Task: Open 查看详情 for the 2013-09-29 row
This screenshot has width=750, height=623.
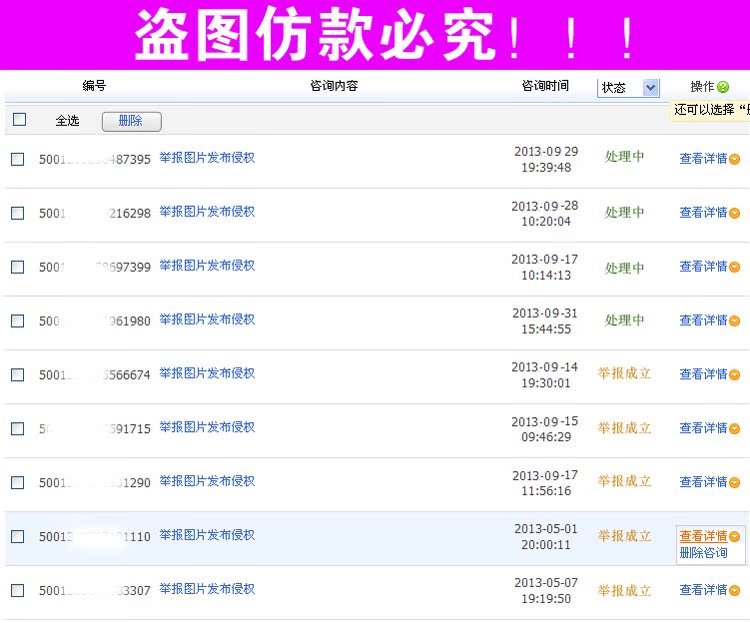Action: 703,158
